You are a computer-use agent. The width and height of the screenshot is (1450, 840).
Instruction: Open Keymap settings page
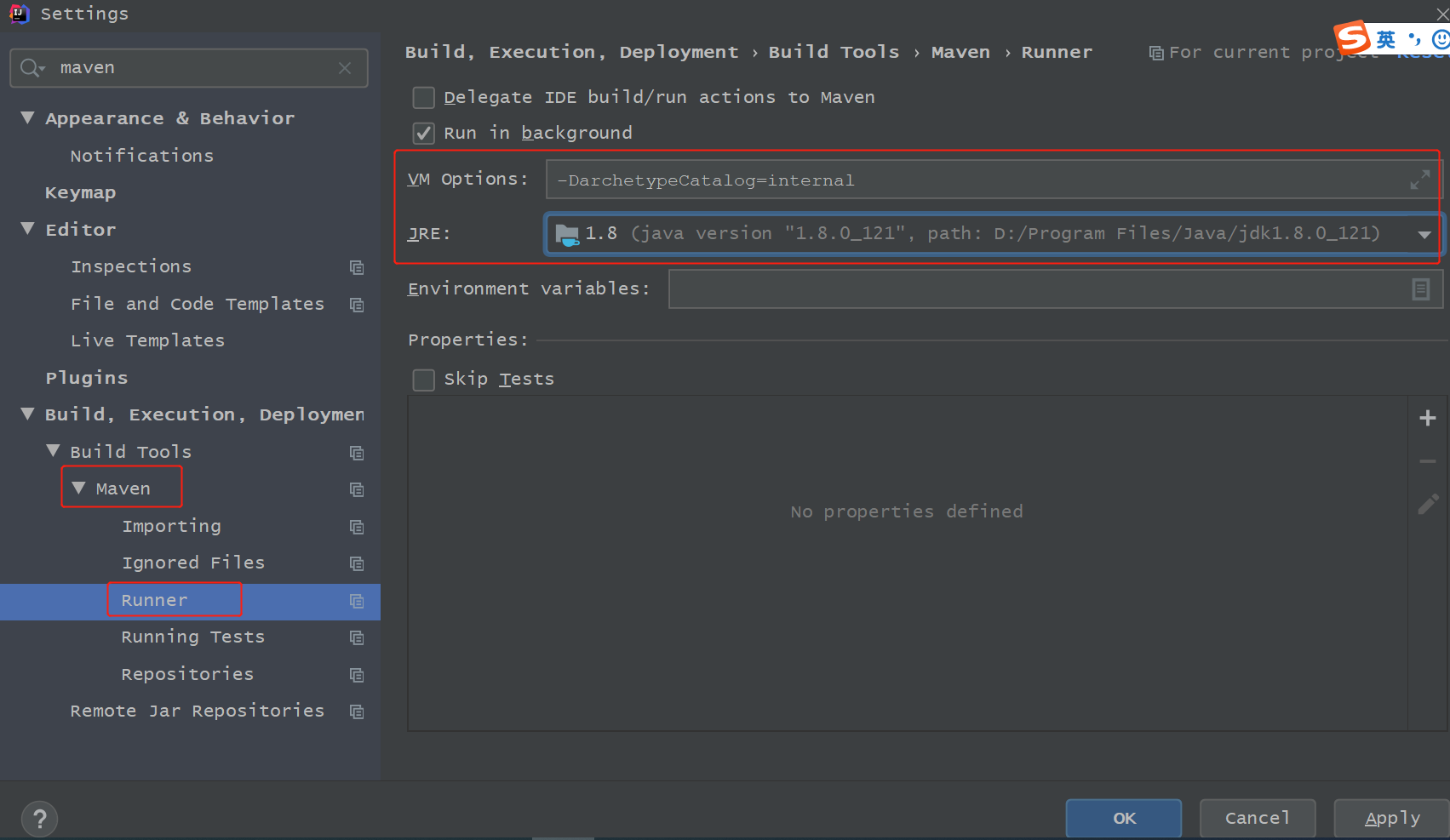point(80,193)
